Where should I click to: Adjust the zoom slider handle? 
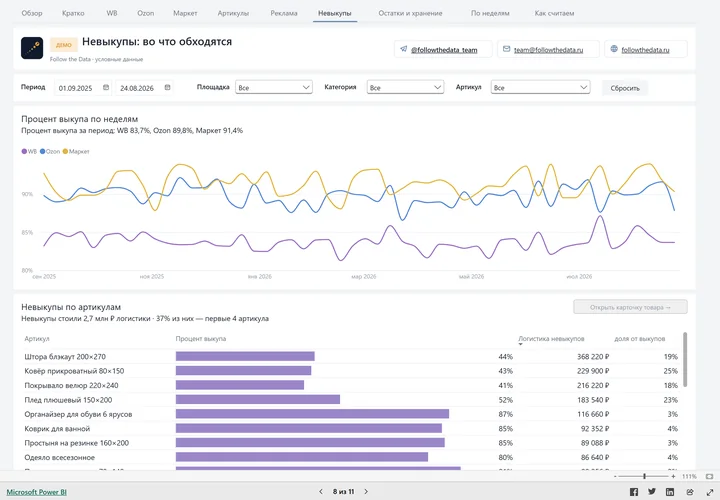pos(644,477)
